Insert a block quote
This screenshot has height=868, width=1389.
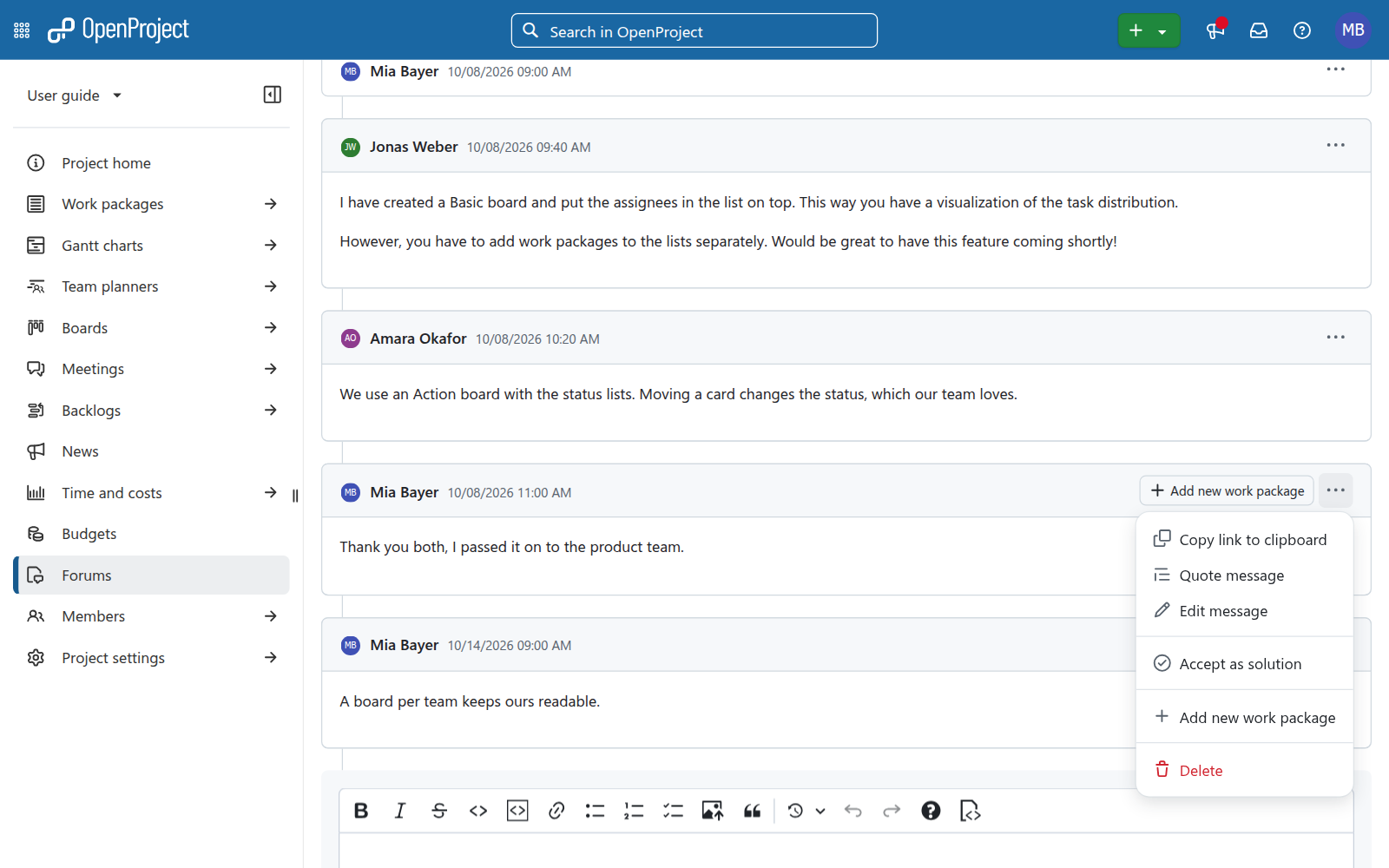click(753, 811)
